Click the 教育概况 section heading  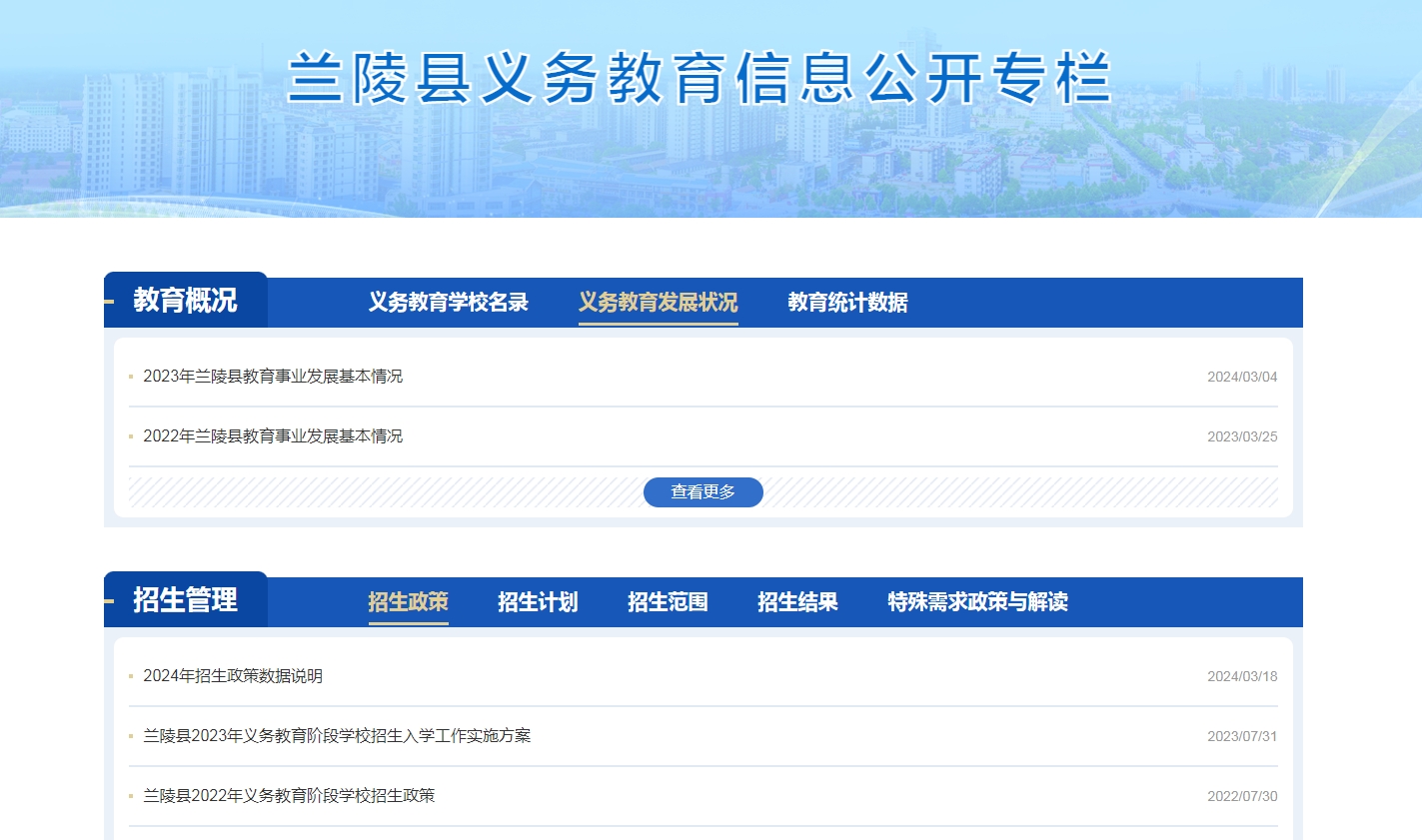186,300
